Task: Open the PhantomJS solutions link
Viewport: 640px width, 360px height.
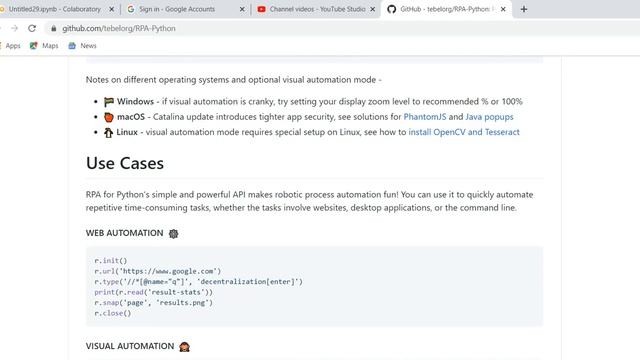Action: point(425,117)
